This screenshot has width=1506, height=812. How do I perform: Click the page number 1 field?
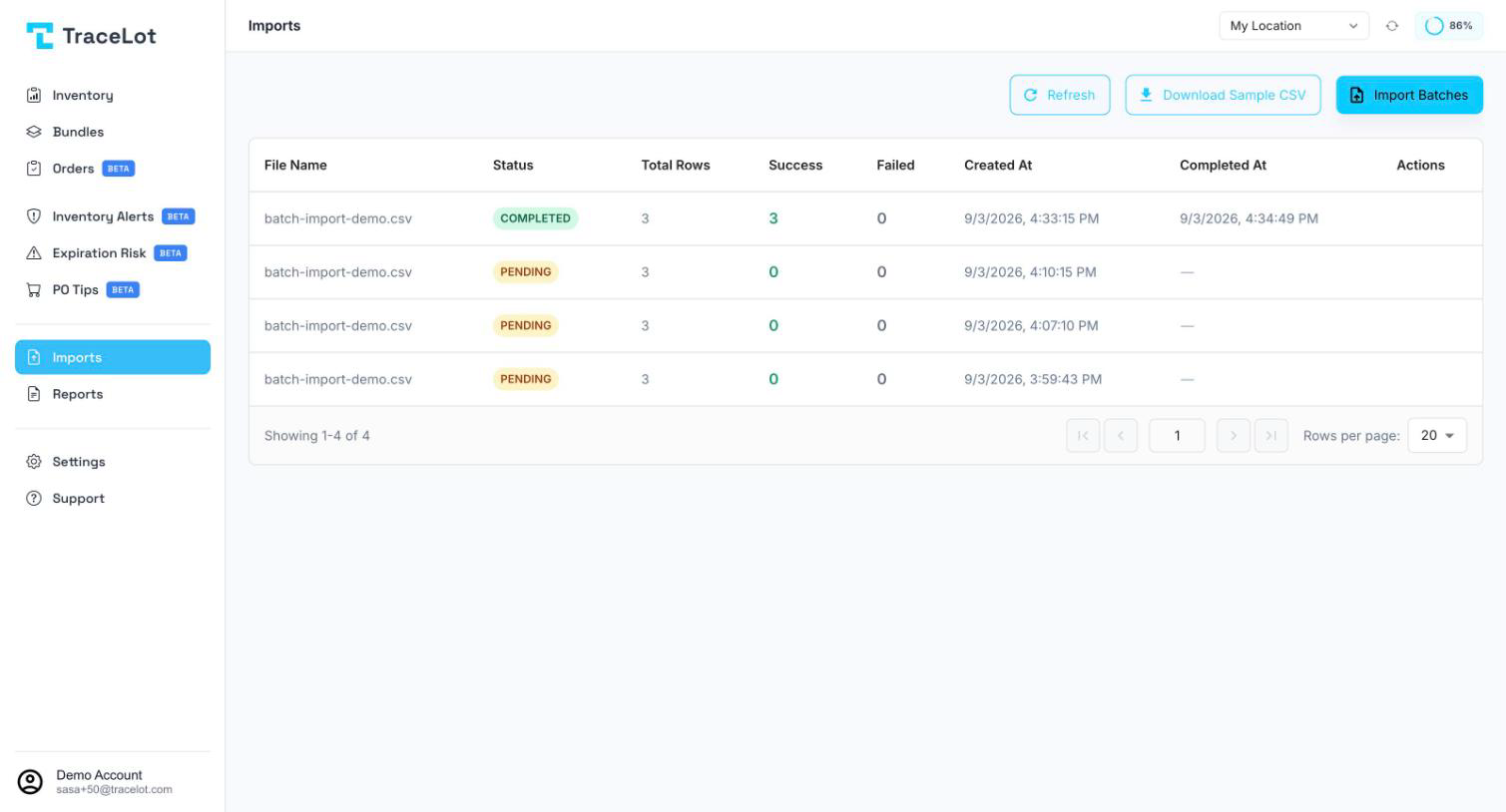[x=1177, y=436]
